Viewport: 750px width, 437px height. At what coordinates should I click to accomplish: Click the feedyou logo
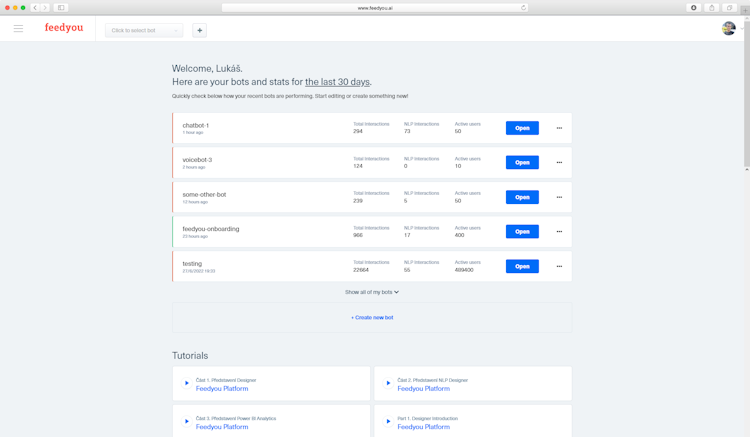(x=64, y=28)
